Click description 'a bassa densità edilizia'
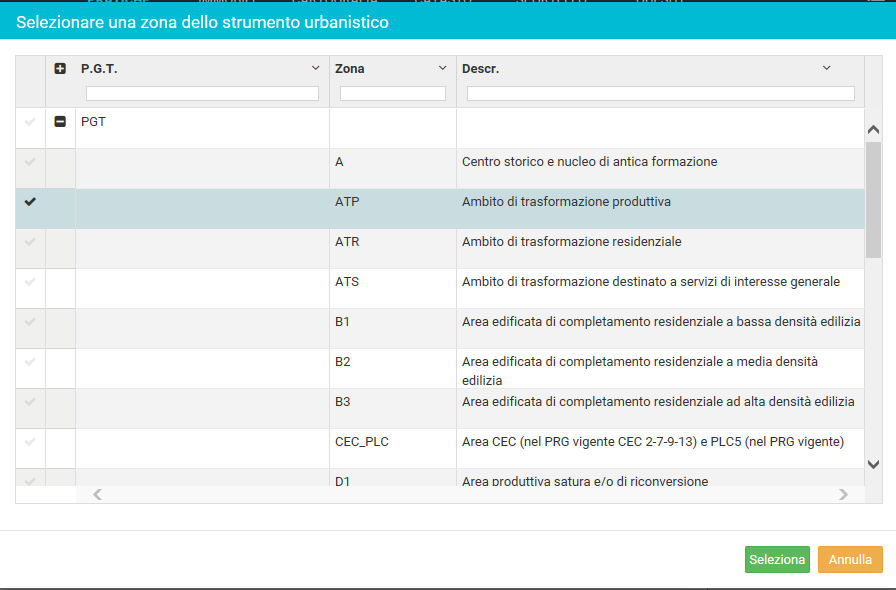The height and width of the screenshot is (590, 896). click(661, 322)
